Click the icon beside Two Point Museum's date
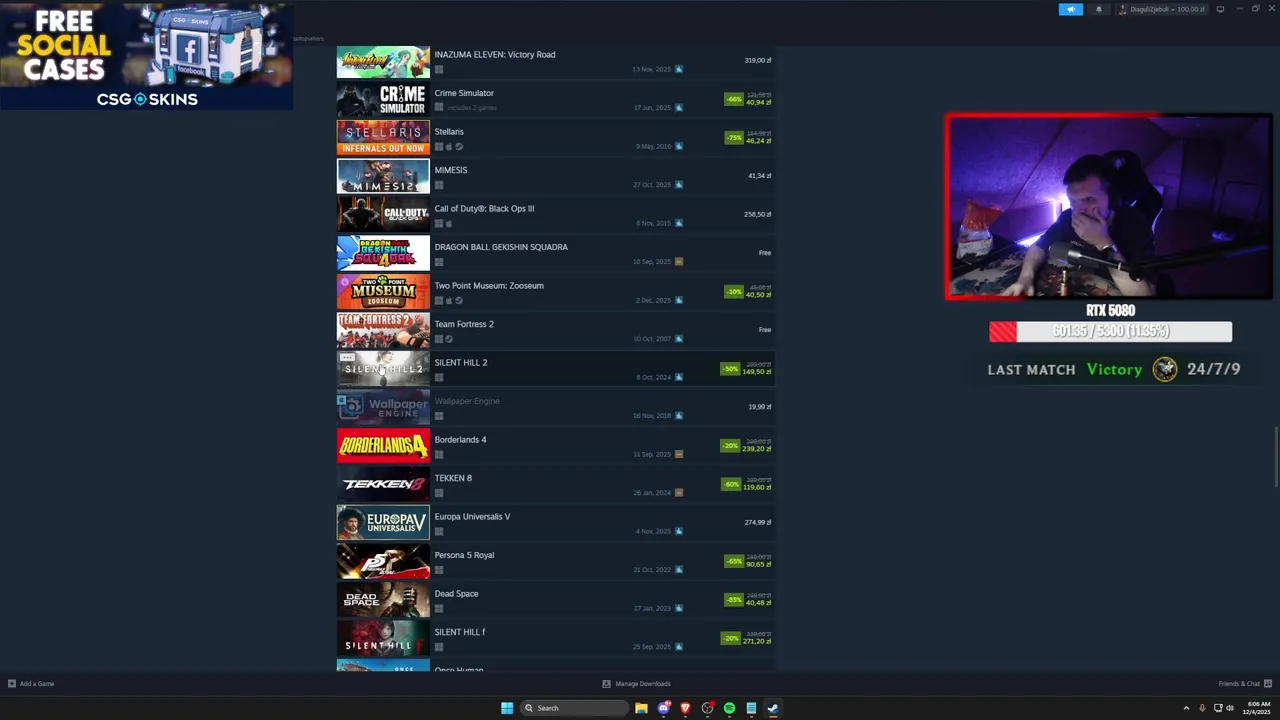The height and width of the screenshot is (720, 1280). point(679,300)
